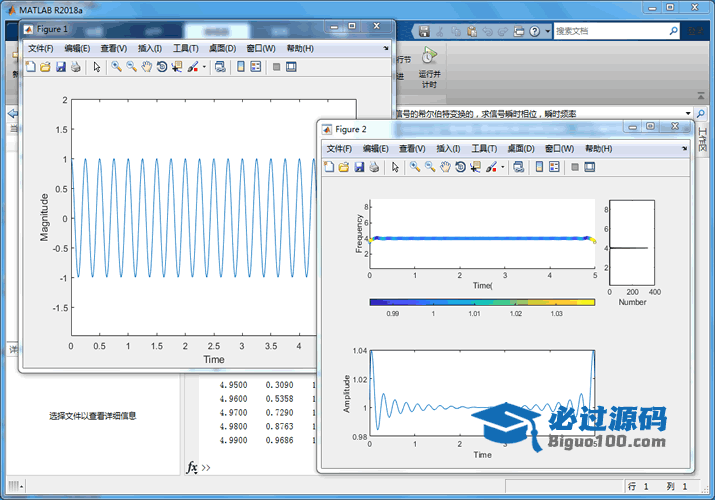Open file icon in Figure 1 toolbar

[x=45, y=67]
